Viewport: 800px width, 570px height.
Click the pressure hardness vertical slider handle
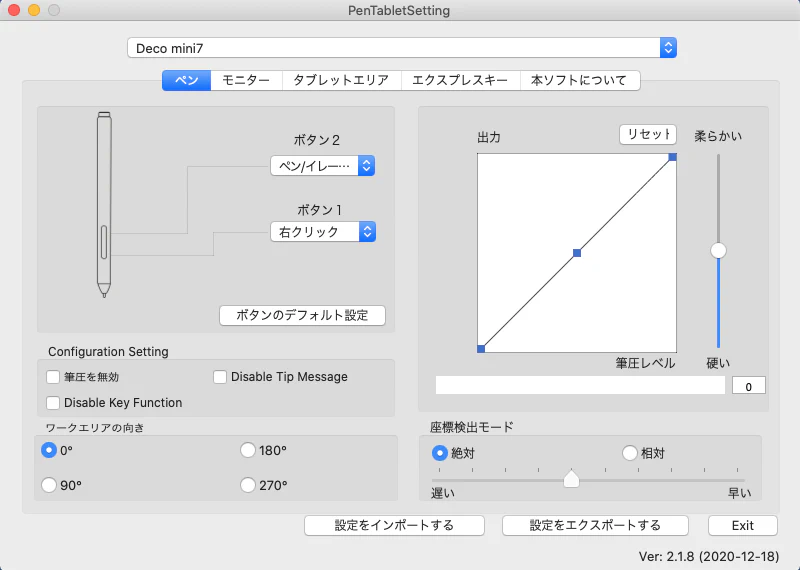point(718,251)
